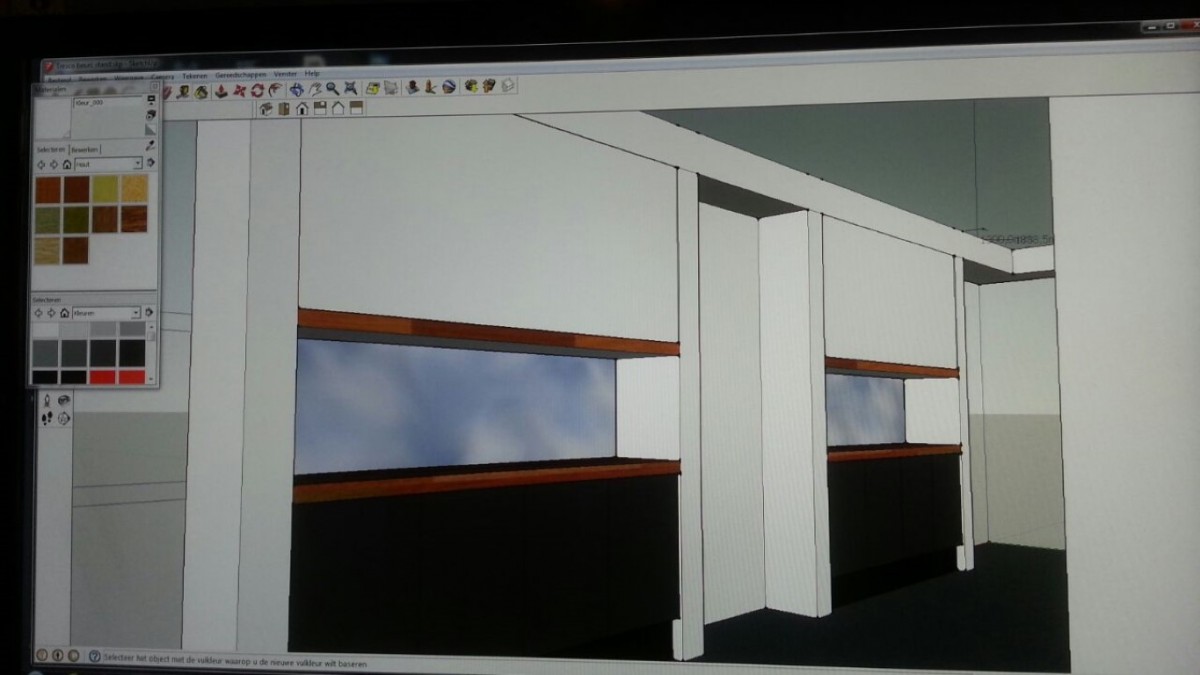This screenshot has width=1200, height=675.
Task: Click the Kleur_000 material name field
Action: (x=107, y=102)
